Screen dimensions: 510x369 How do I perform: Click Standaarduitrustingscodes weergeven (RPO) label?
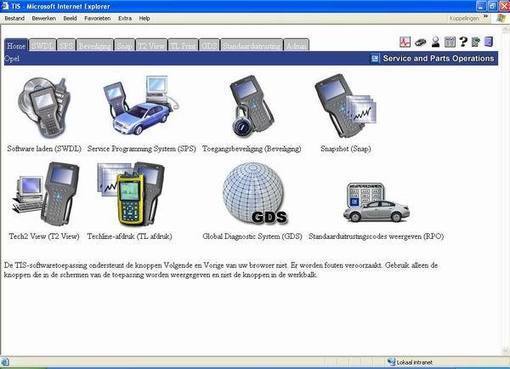coord(376,236)
